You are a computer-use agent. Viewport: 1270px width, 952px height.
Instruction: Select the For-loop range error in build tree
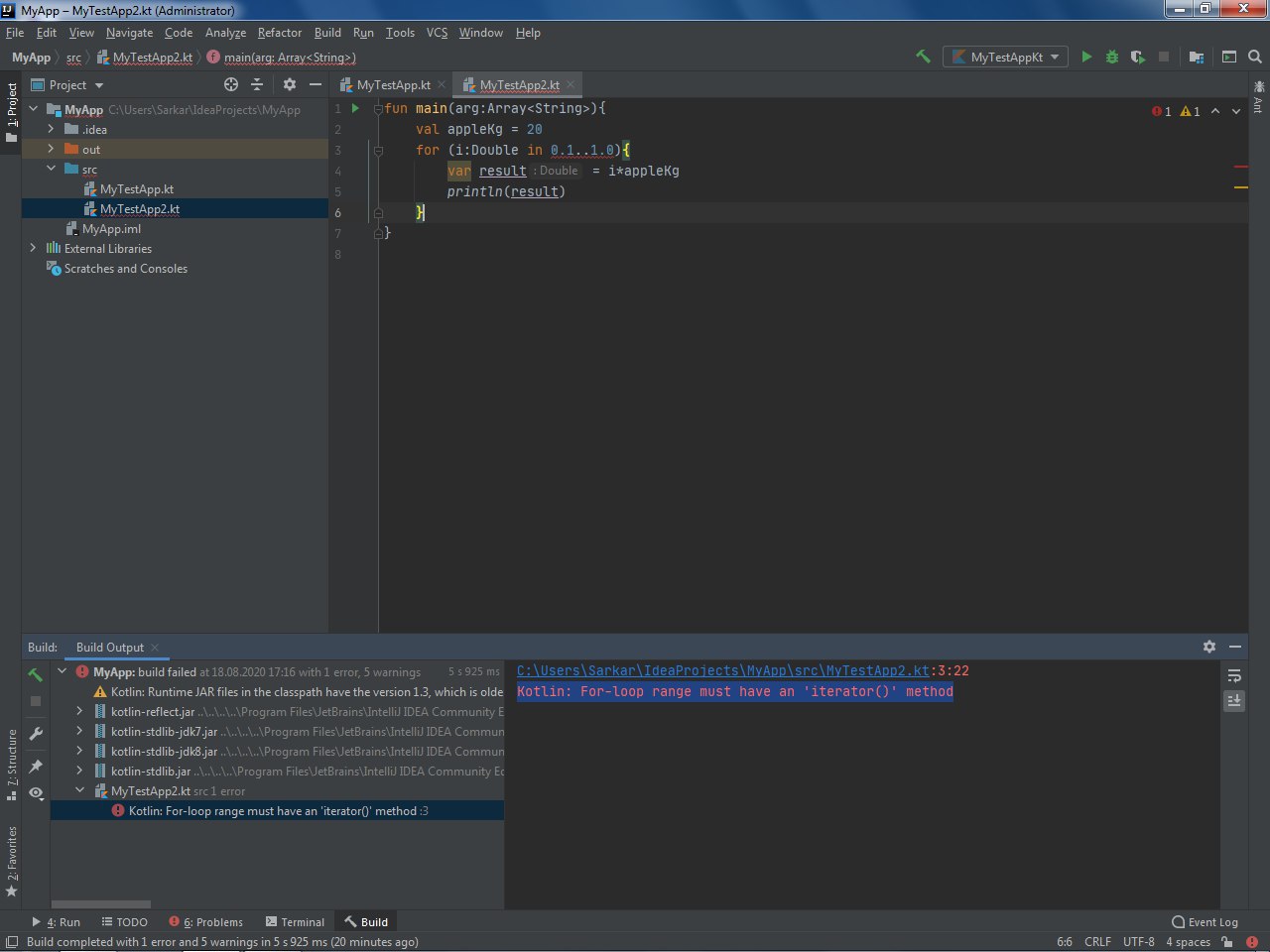point(278,810)
